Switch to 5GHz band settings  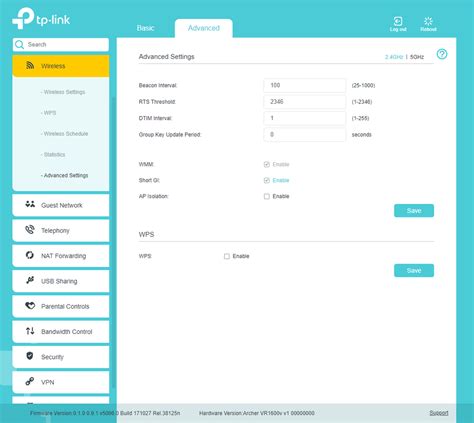tap(417, 57)
